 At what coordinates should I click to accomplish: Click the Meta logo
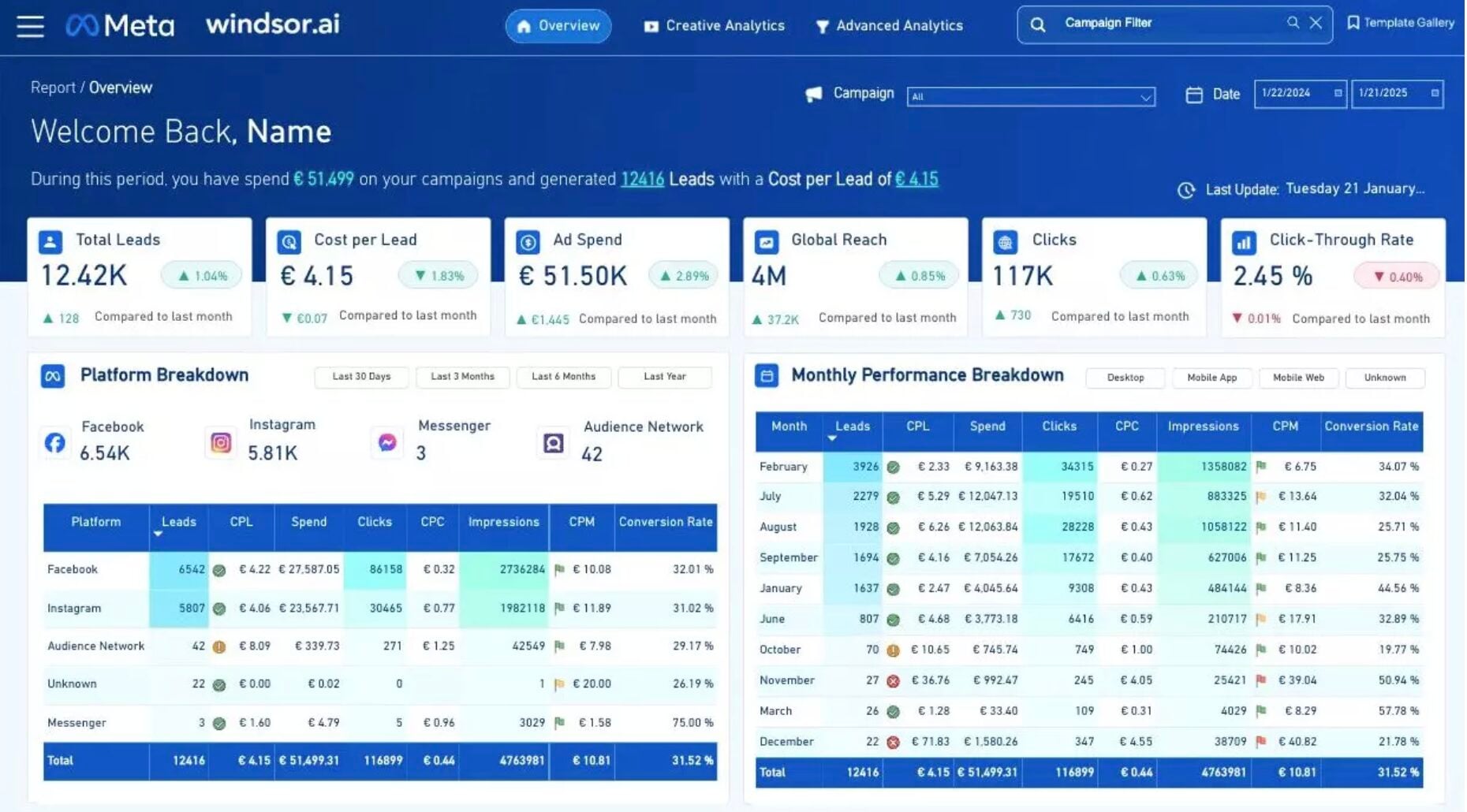click(120, 25)
